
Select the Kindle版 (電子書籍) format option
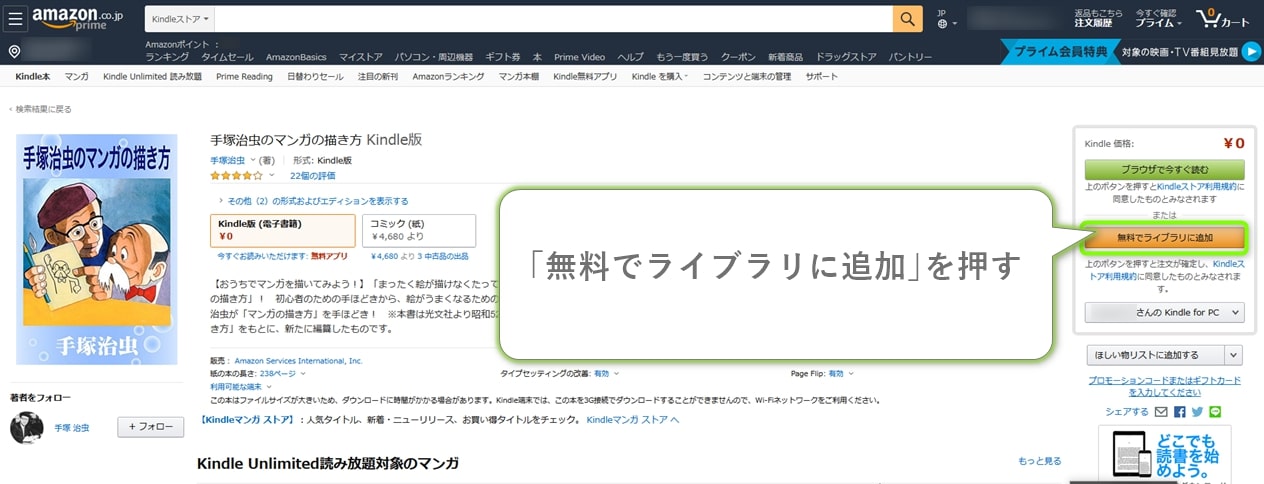[283, 230]
